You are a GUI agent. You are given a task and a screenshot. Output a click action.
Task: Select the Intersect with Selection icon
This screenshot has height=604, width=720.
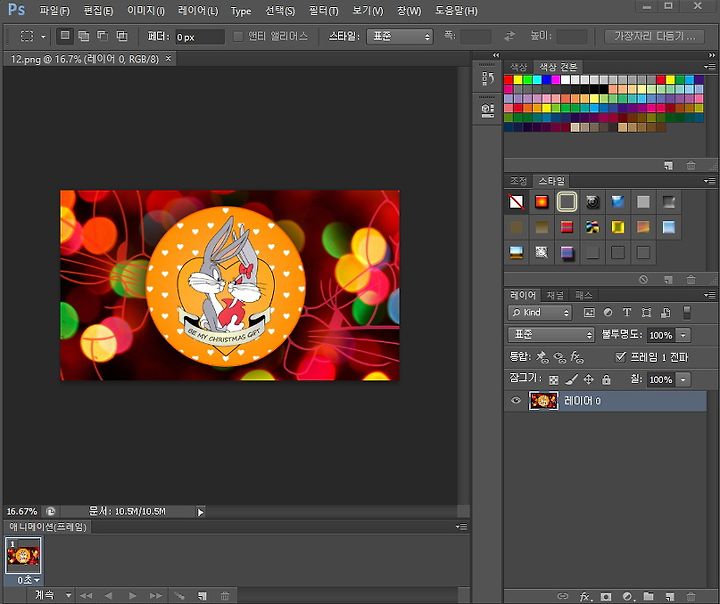[x=122, y=36]
